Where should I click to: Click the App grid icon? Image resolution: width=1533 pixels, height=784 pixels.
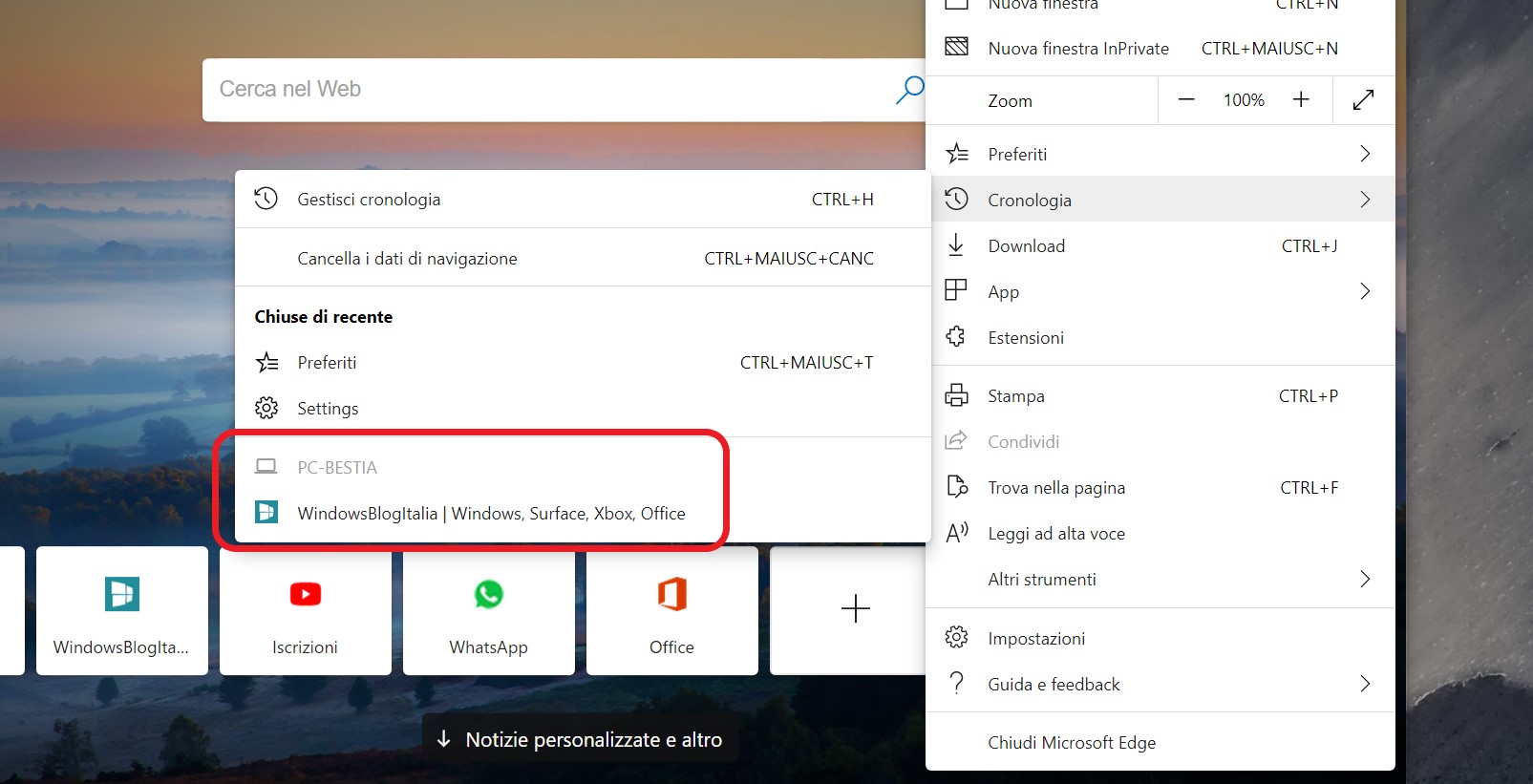coord(956,290)
